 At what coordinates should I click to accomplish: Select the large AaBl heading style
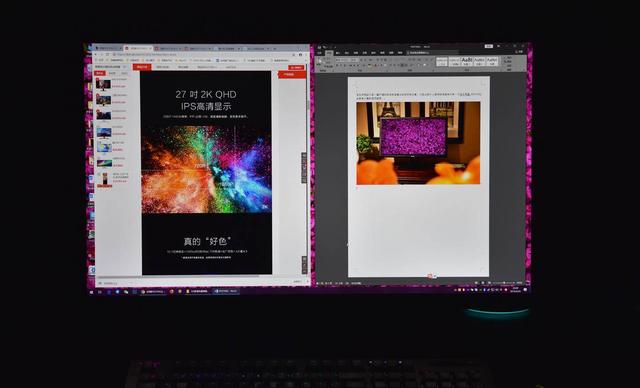tap(467, 61)
